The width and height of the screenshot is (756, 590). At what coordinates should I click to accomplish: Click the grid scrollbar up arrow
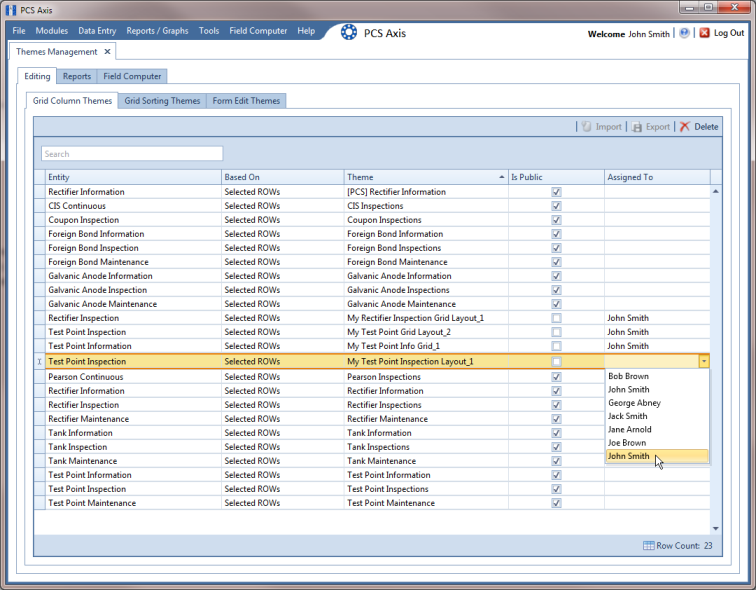(x=716, y=191)
